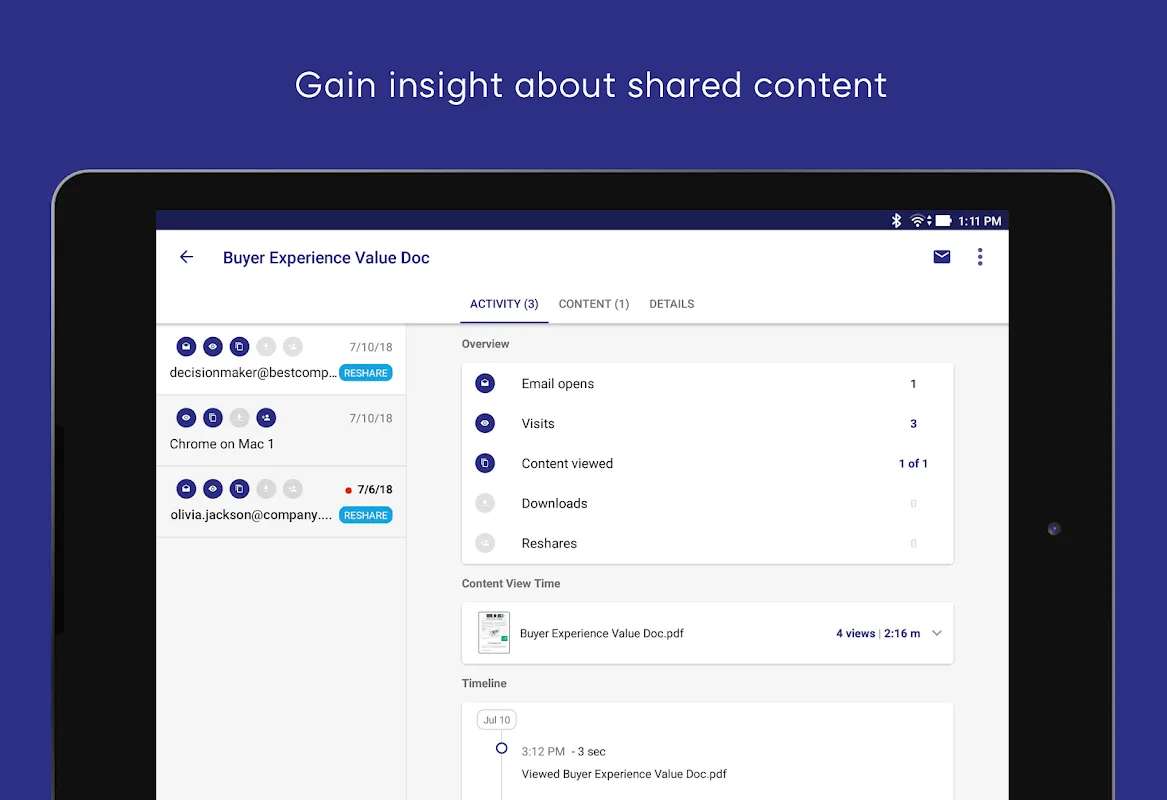The image size is (1167, 800).
Task: Click reshare people icon in Chrome on Mac row
Action: tap(266, 417)
